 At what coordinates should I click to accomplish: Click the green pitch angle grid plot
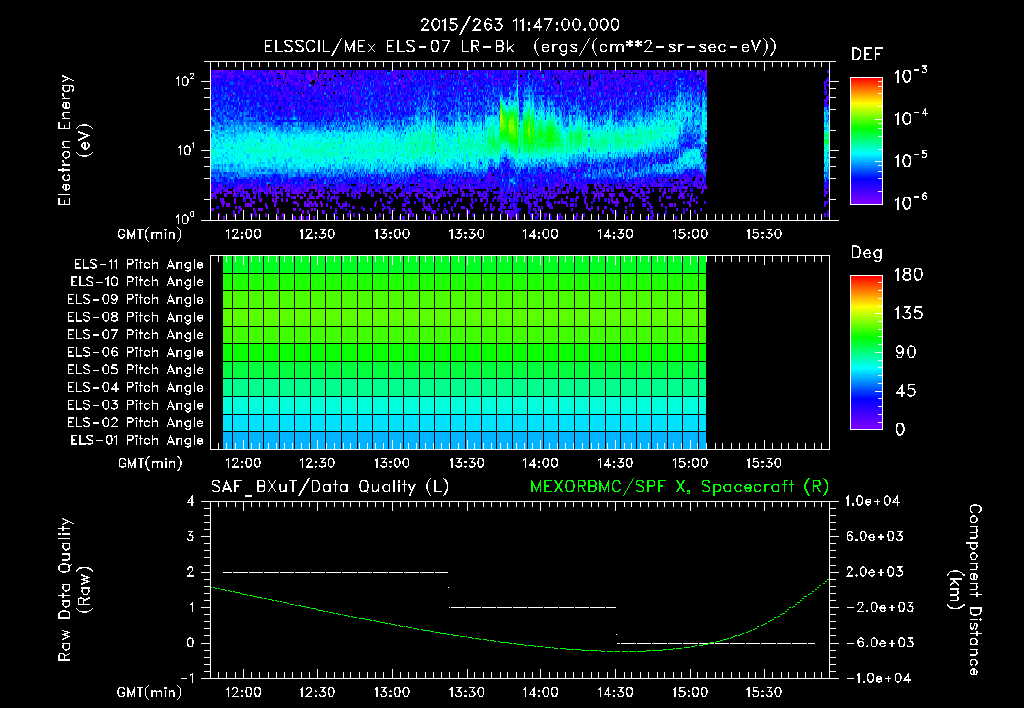point(464,353)
